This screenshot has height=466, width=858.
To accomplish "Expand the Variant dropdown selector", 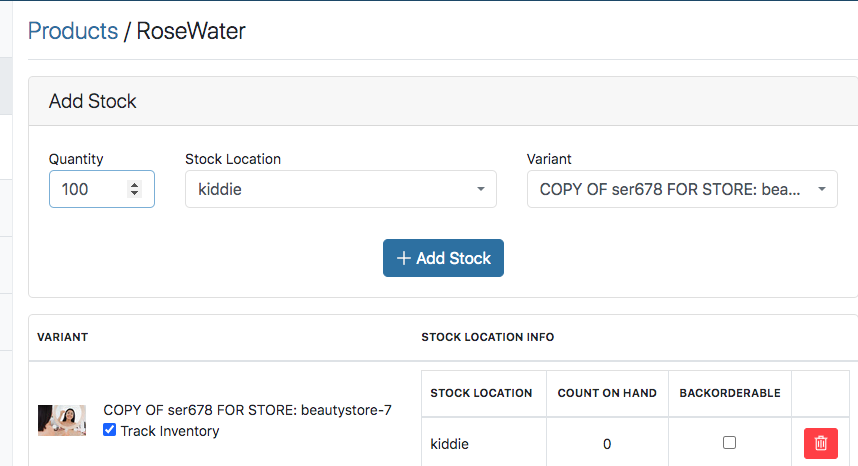I will 682,189.
